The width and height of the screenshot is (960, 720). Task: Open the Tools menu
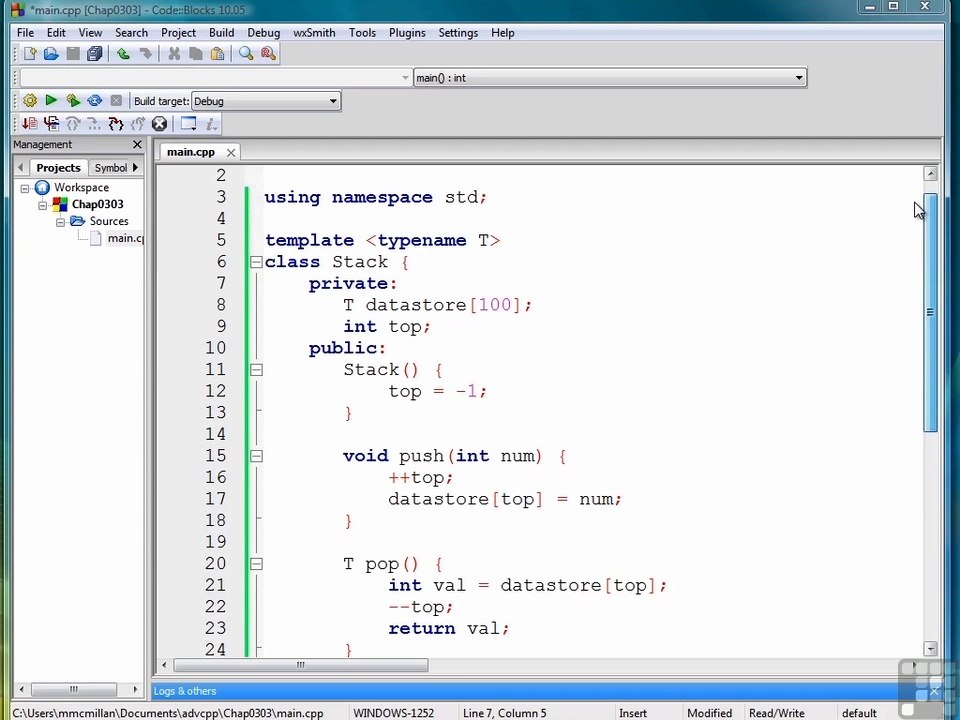[362, 32]
